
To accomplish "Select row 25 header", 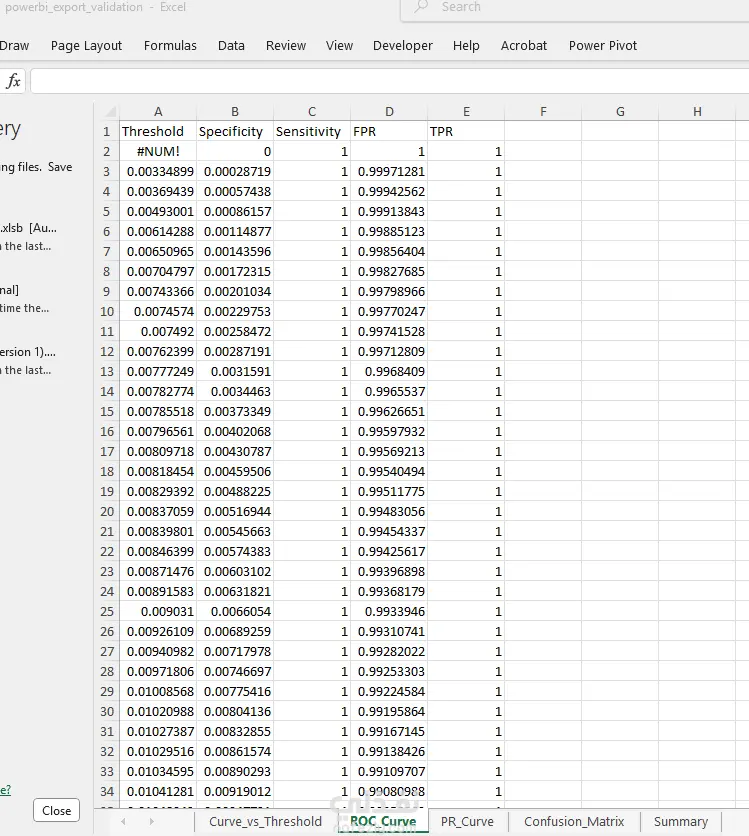I will pos(107,612).
